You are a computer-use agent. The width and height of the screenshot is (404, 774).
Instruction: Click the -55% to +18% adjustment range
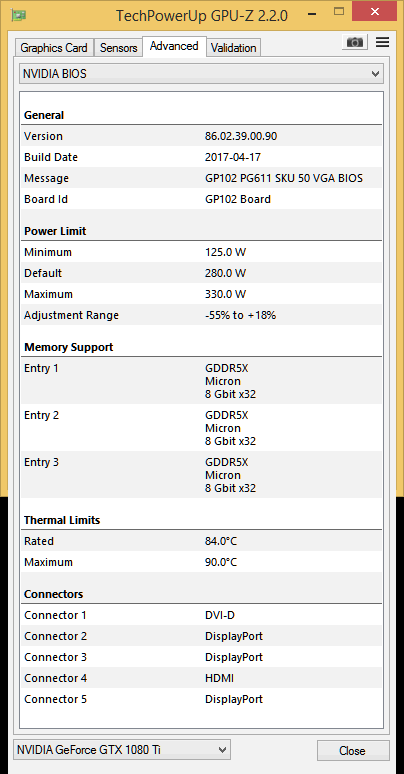tap(241, 315)
